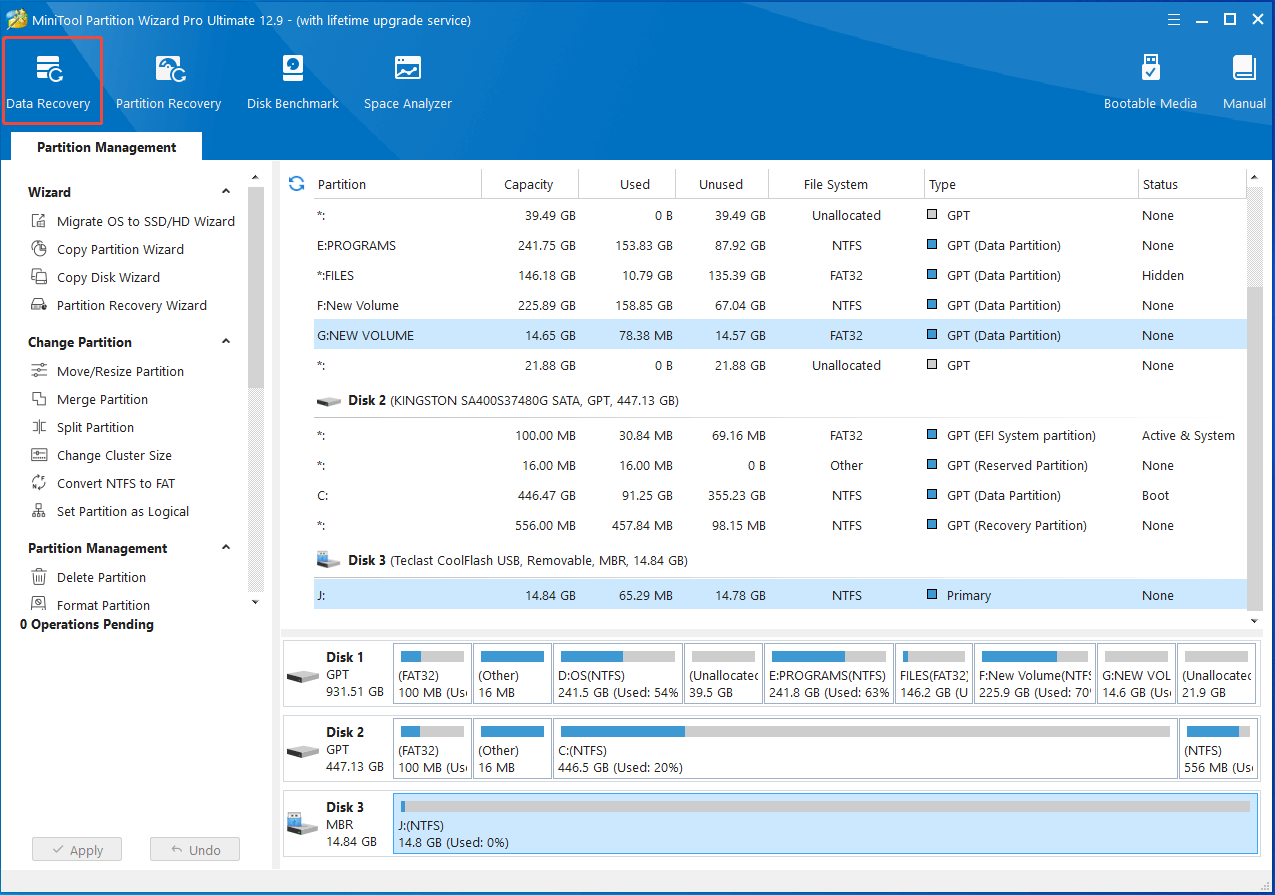Select the EFI System partition row

tap(781, 435)
